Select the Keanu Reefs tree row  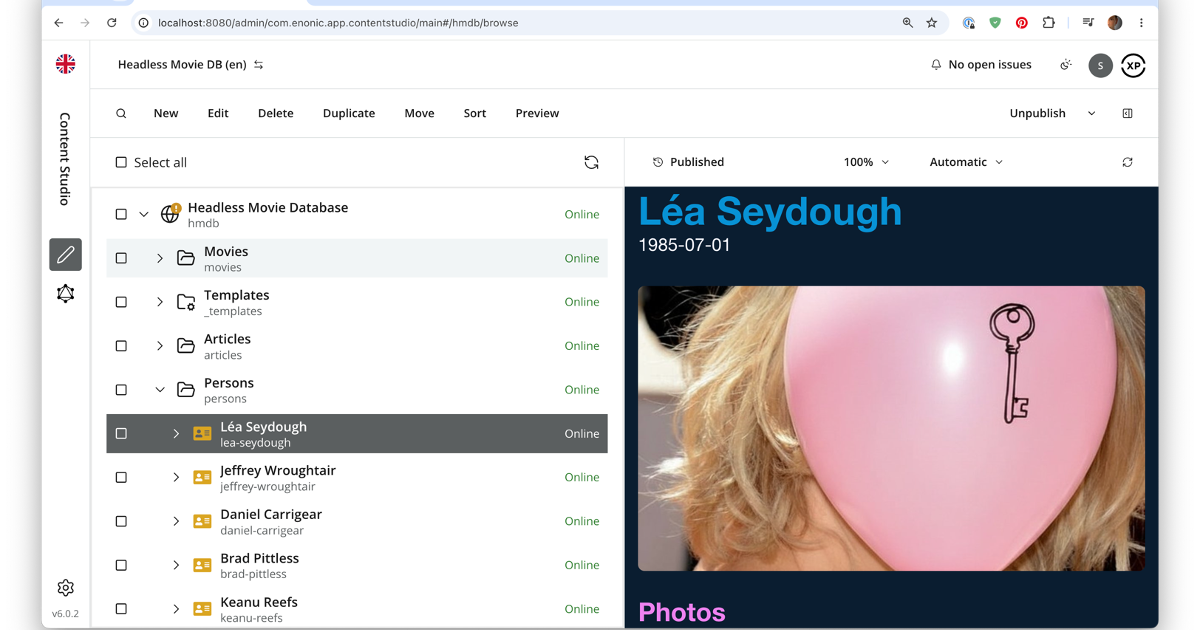[x=357, y=609]
